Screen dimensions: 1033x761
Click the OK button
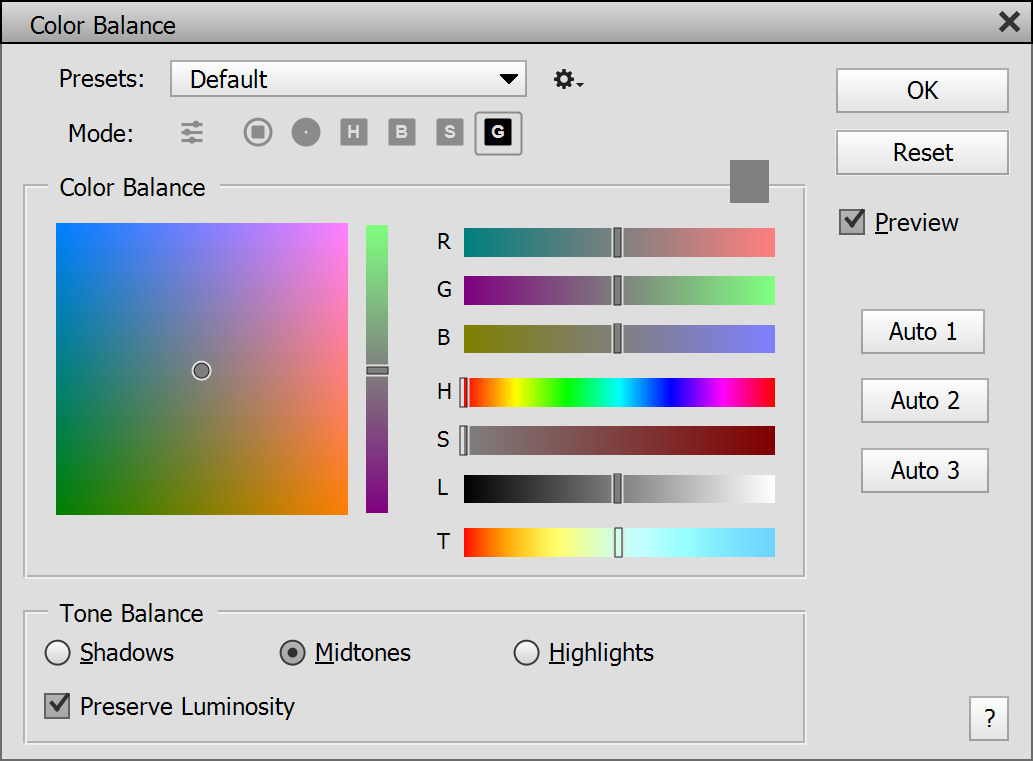point(922,90)
